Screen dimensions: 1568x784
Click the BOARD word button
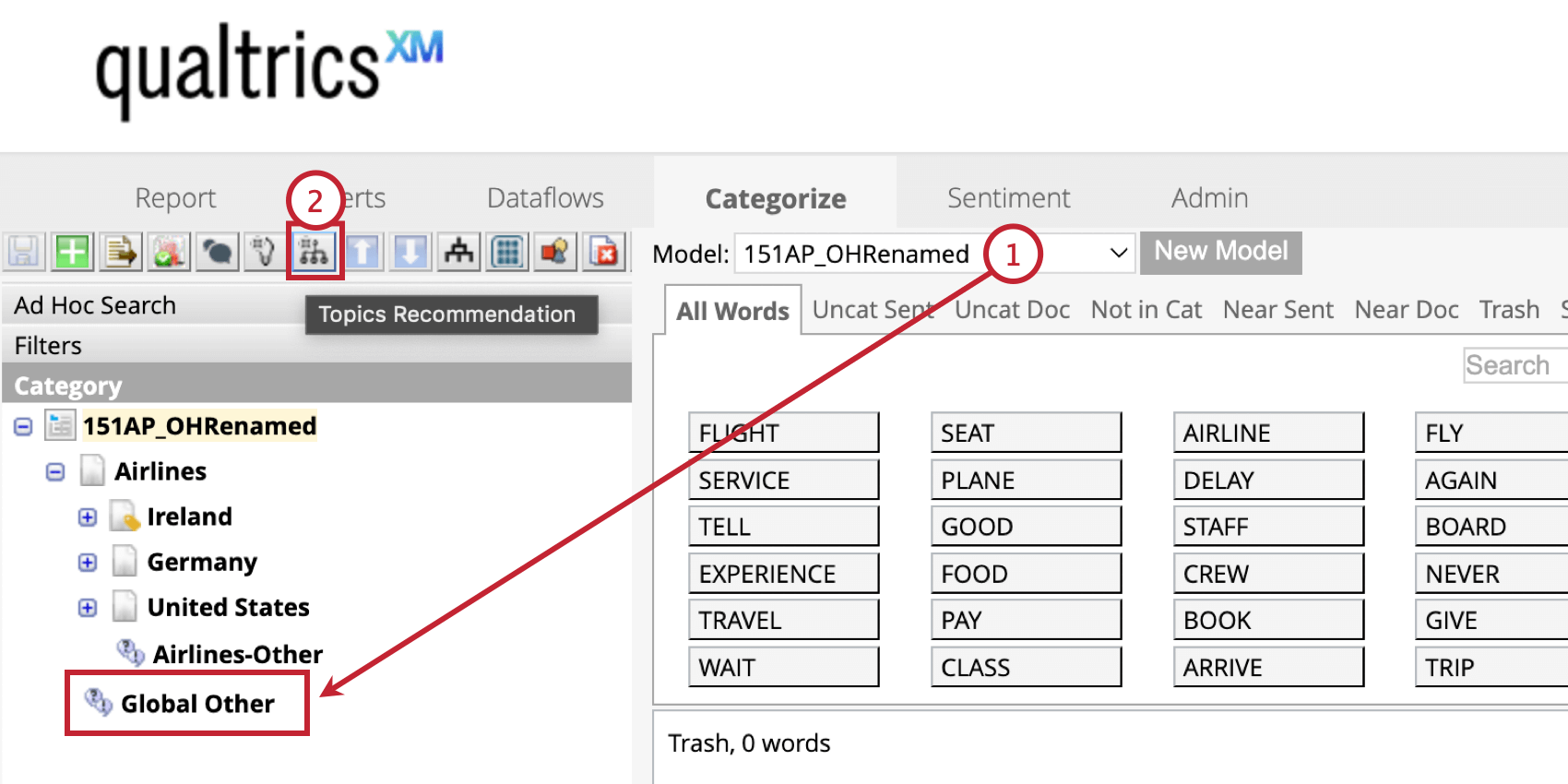tap(1491, 527)
